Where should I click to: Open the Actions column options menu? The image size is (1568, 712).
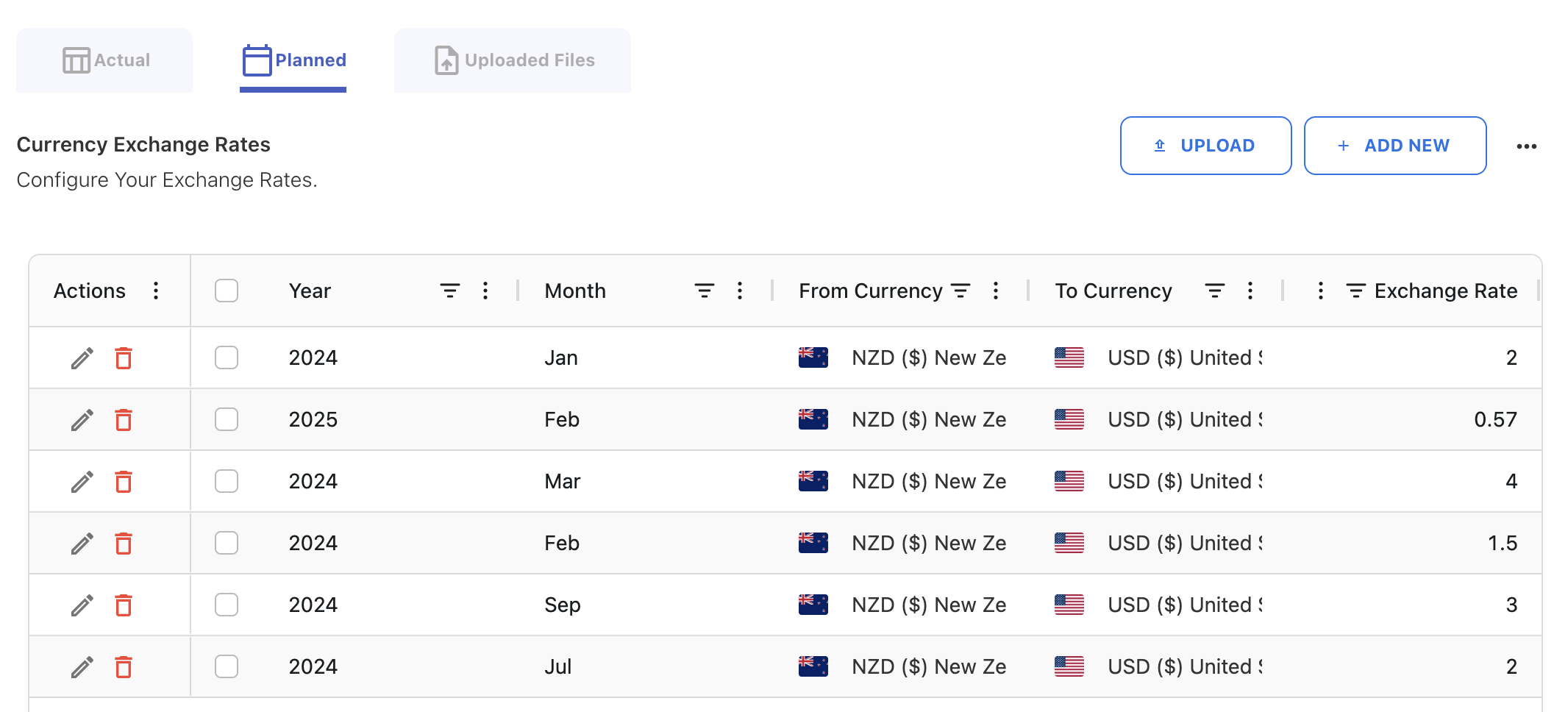coord(156,291)
